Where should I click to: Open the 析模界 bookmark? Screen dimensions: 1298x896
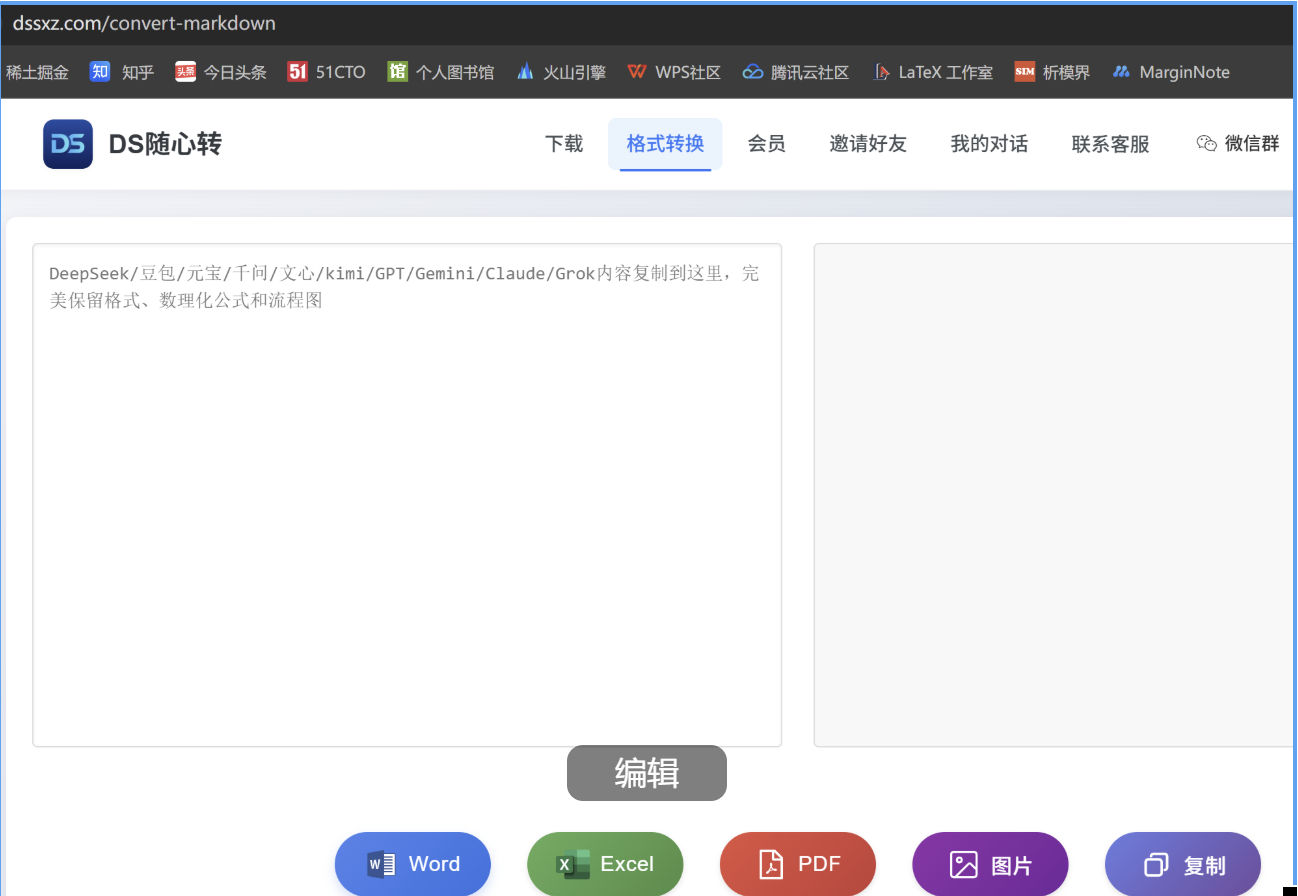coord(1052,72)
